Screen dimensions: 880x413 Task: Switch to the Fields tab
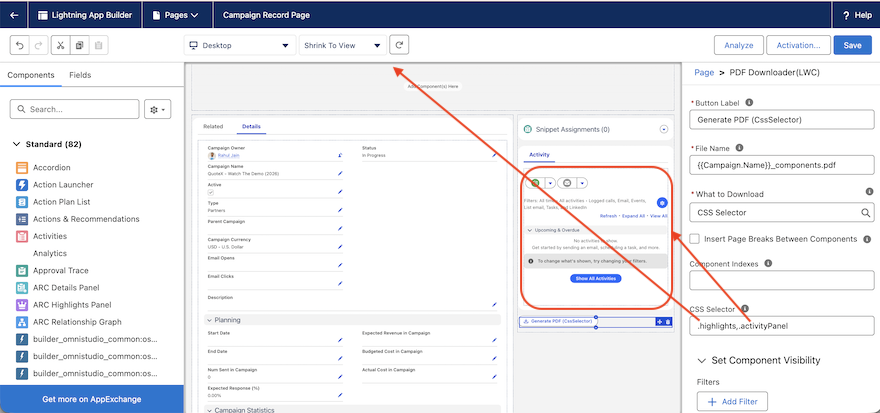click(80, 75)
